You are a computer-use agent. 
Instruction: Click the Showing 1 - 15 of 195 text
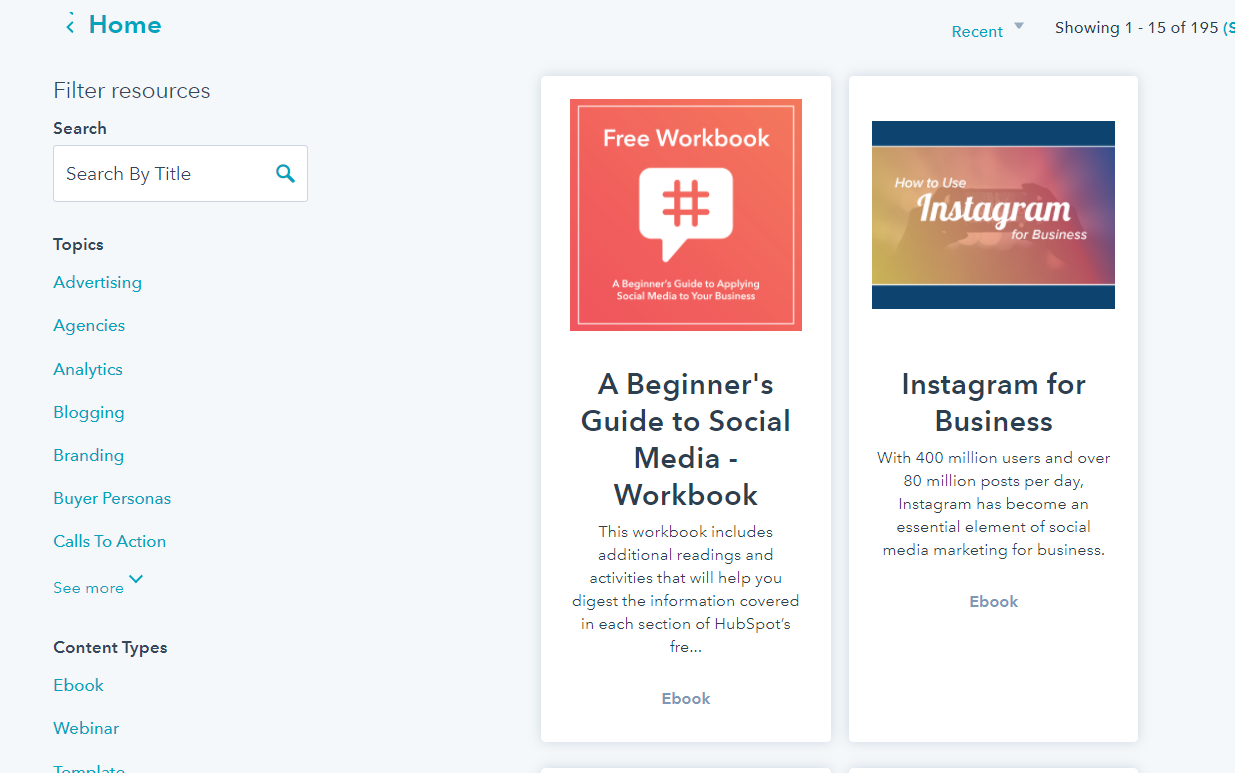(x=1136, y=28)
